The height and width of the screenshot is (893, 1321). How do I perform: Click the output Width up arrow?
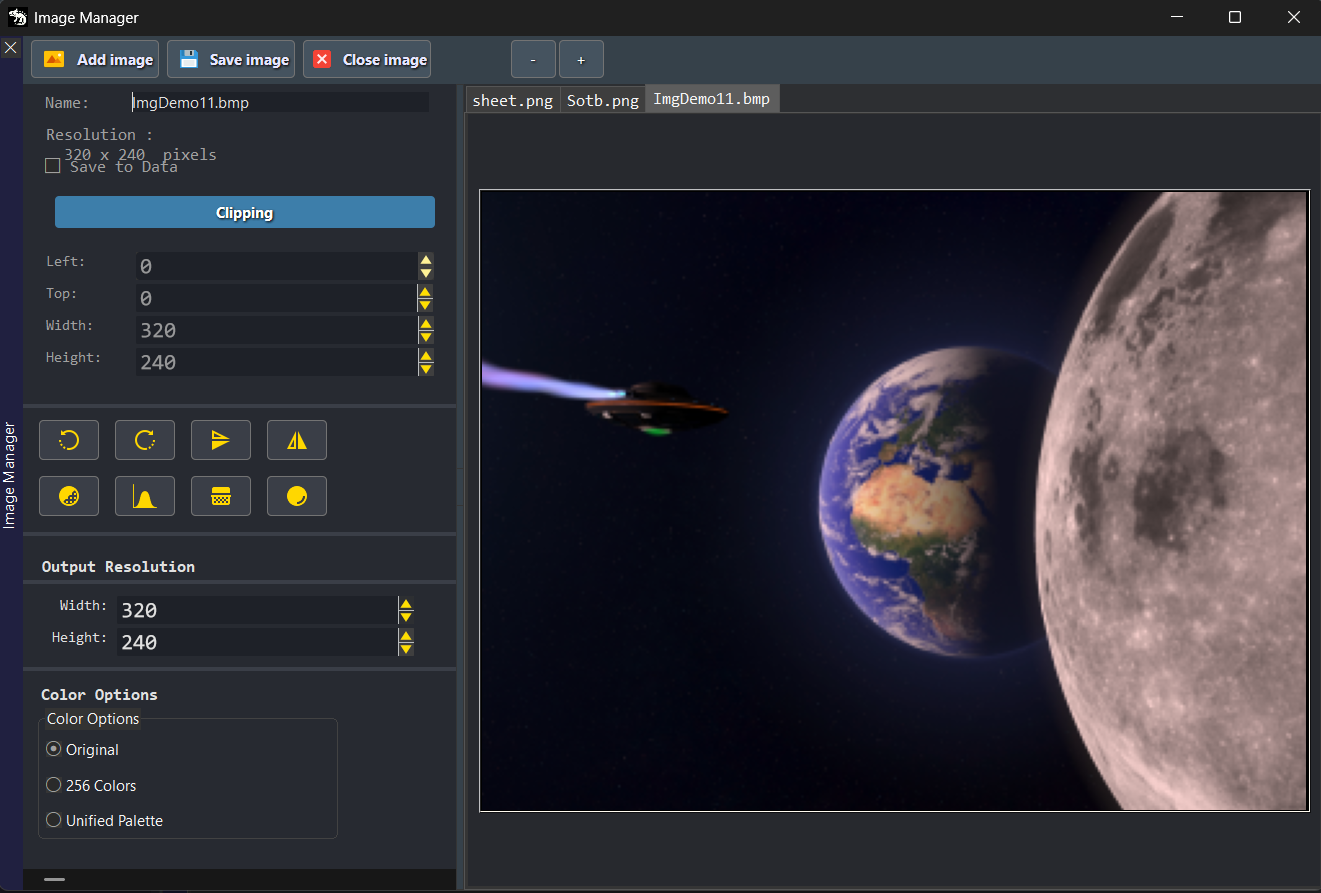click(405, 603)
